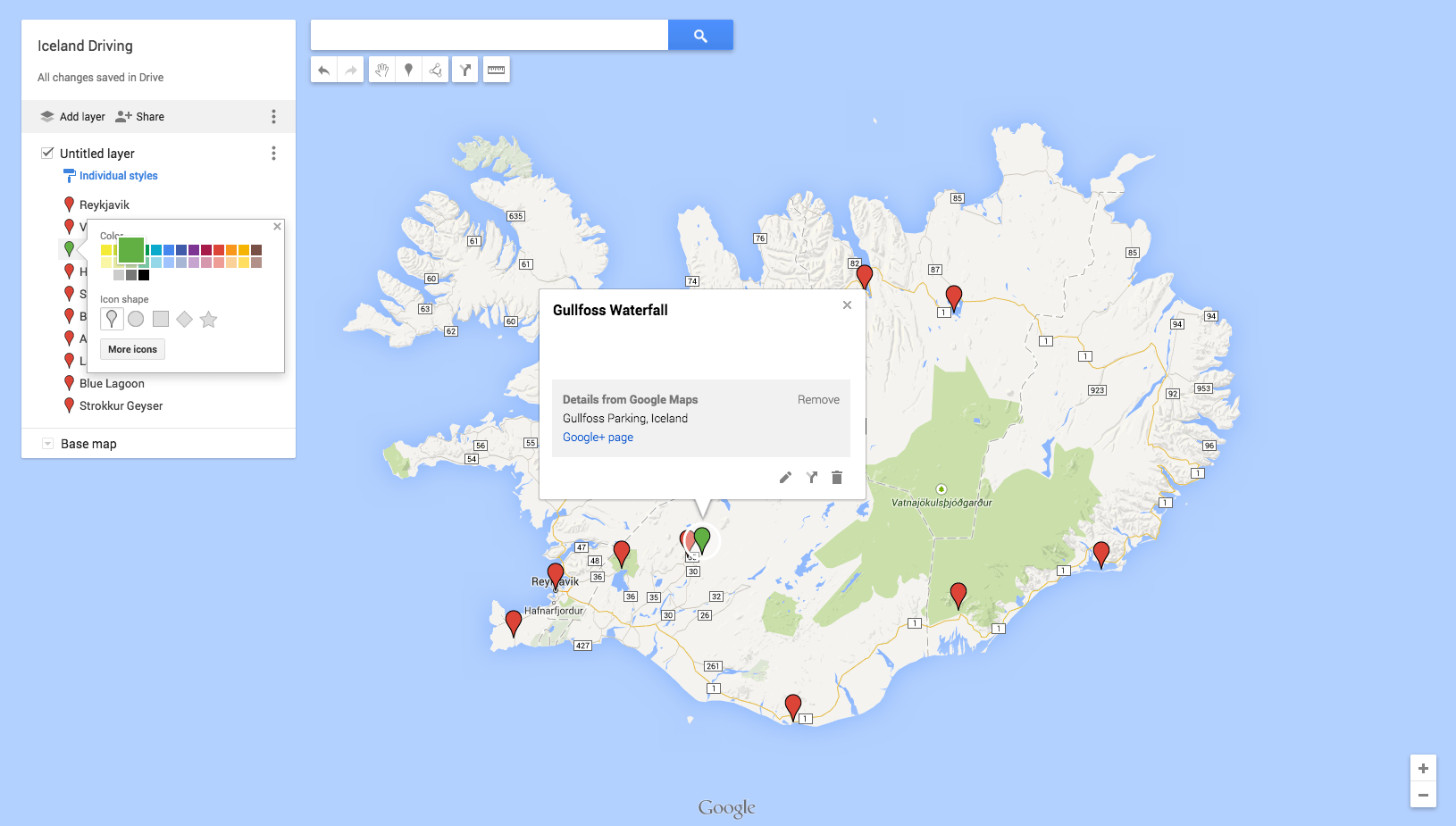Click the Share label
Viewport: 1456px width, 826px height.
coord(150,116)
